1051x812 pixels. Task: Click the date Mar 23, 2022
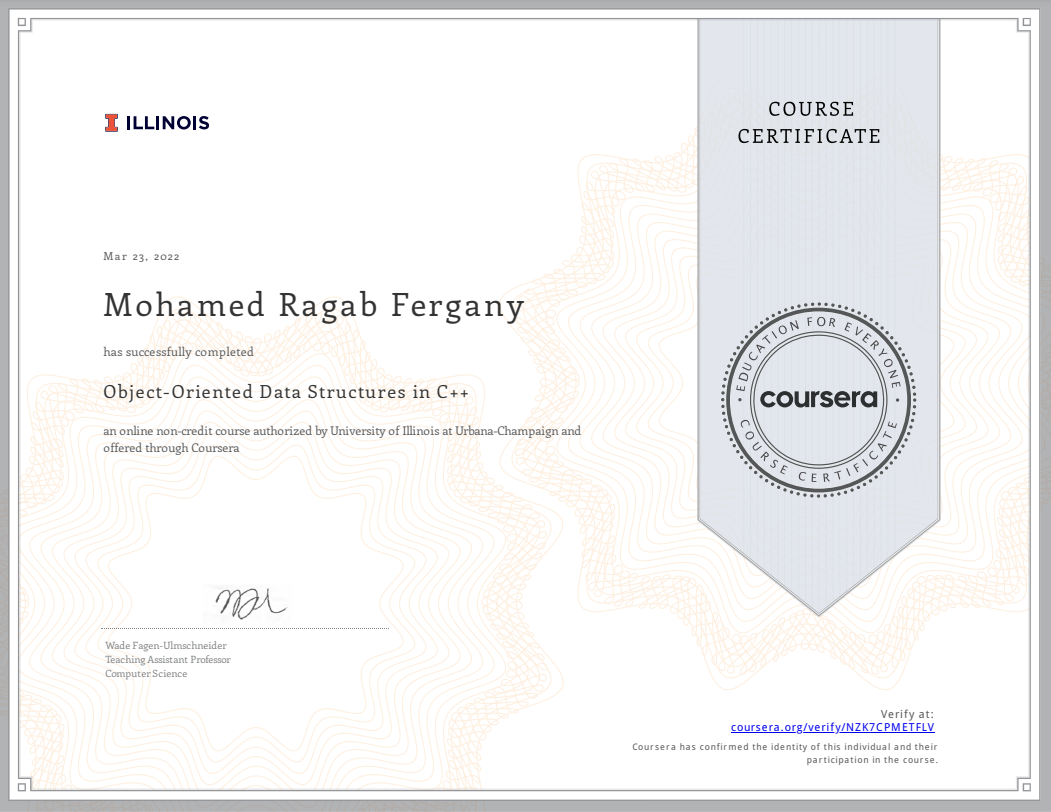141,256
